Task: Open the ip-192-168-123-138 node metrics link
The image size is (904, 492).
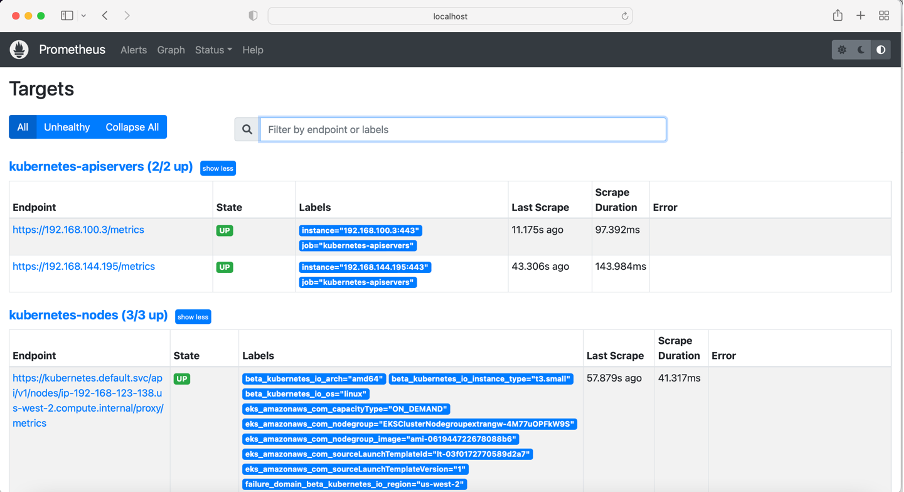Action: (88, 400)
